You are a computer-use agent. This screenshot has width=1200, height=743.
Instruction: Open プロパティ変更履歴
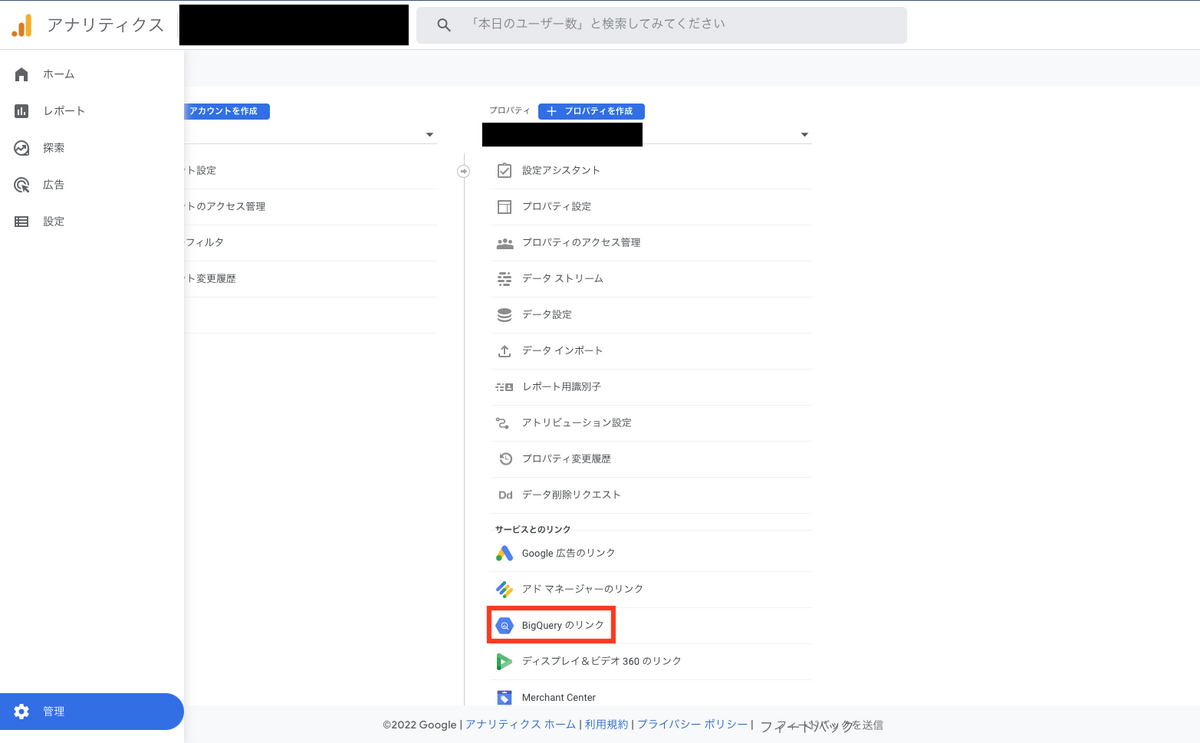566,459
